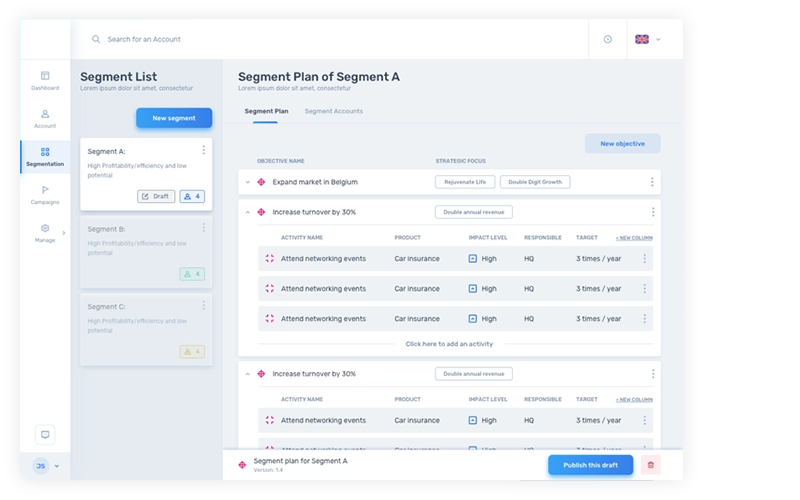Click the Manage gear icon

pos(45,229)
